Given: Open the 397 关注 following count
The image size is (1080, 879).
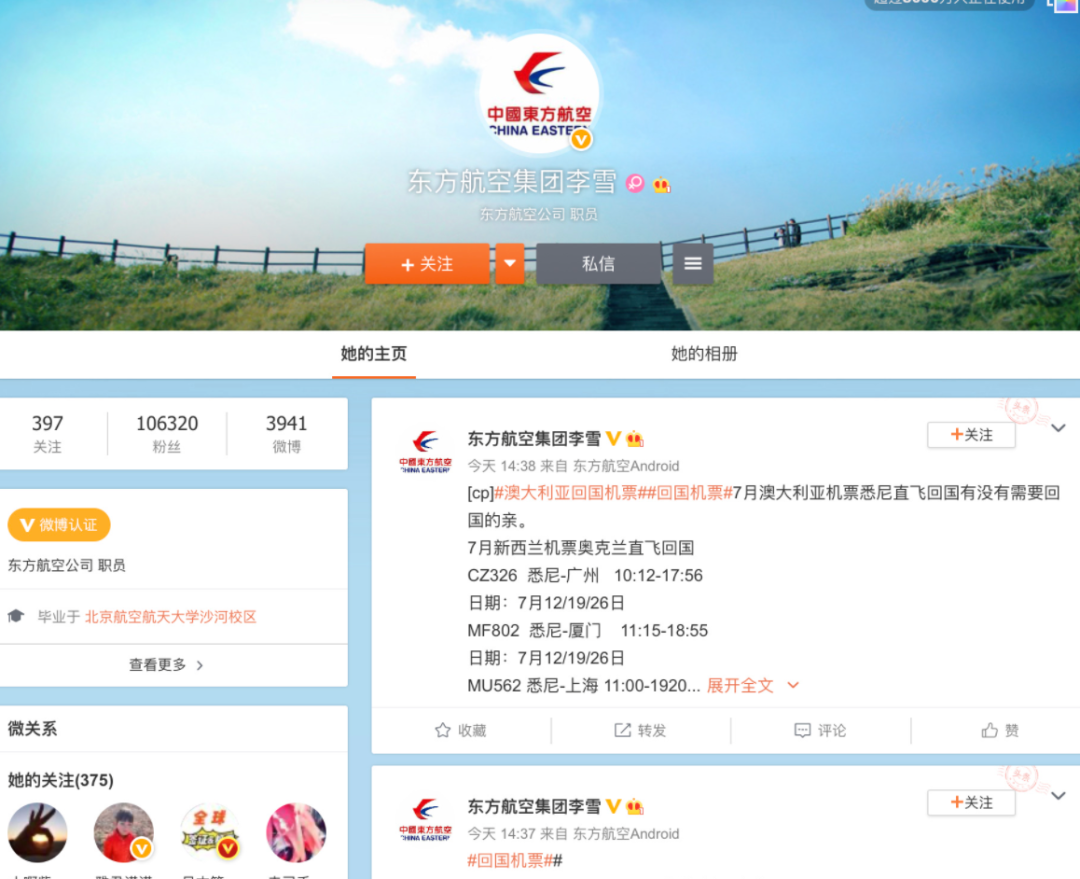Looking at the screenshot, I should [48, 434].
